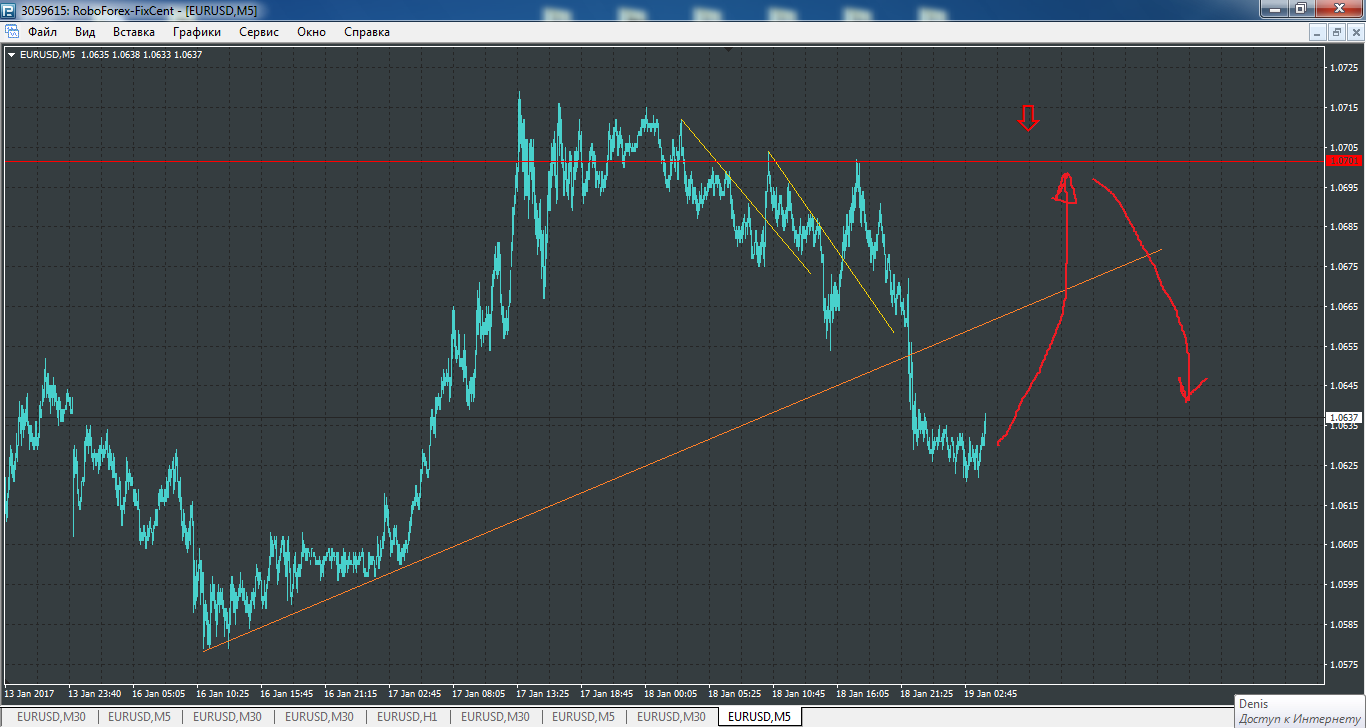Click the '16 Jan 10:25' time label
The image size is (1366, 728).
pos(222,693)
